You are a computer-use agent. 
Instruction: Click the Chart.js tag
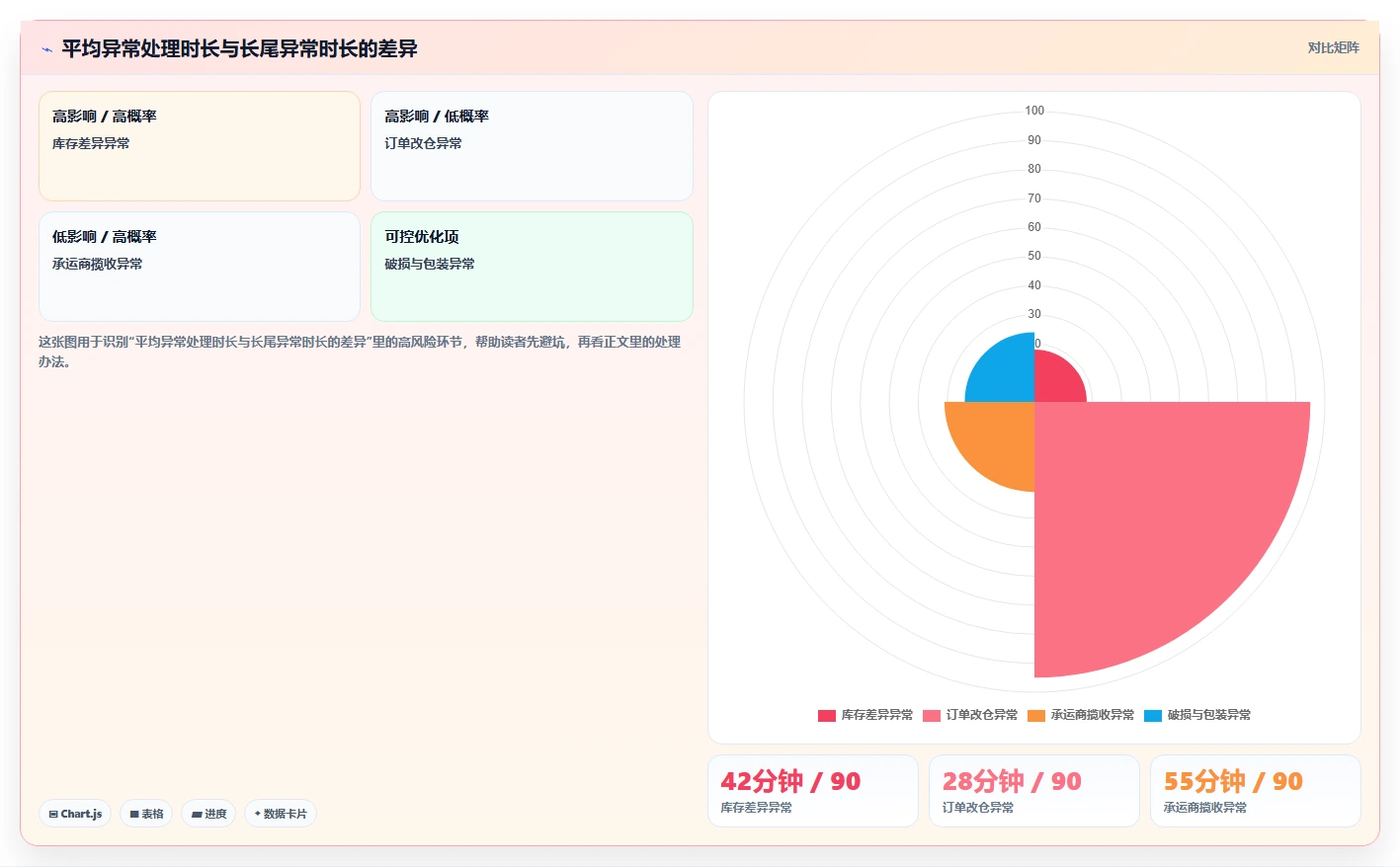(75, 814)
